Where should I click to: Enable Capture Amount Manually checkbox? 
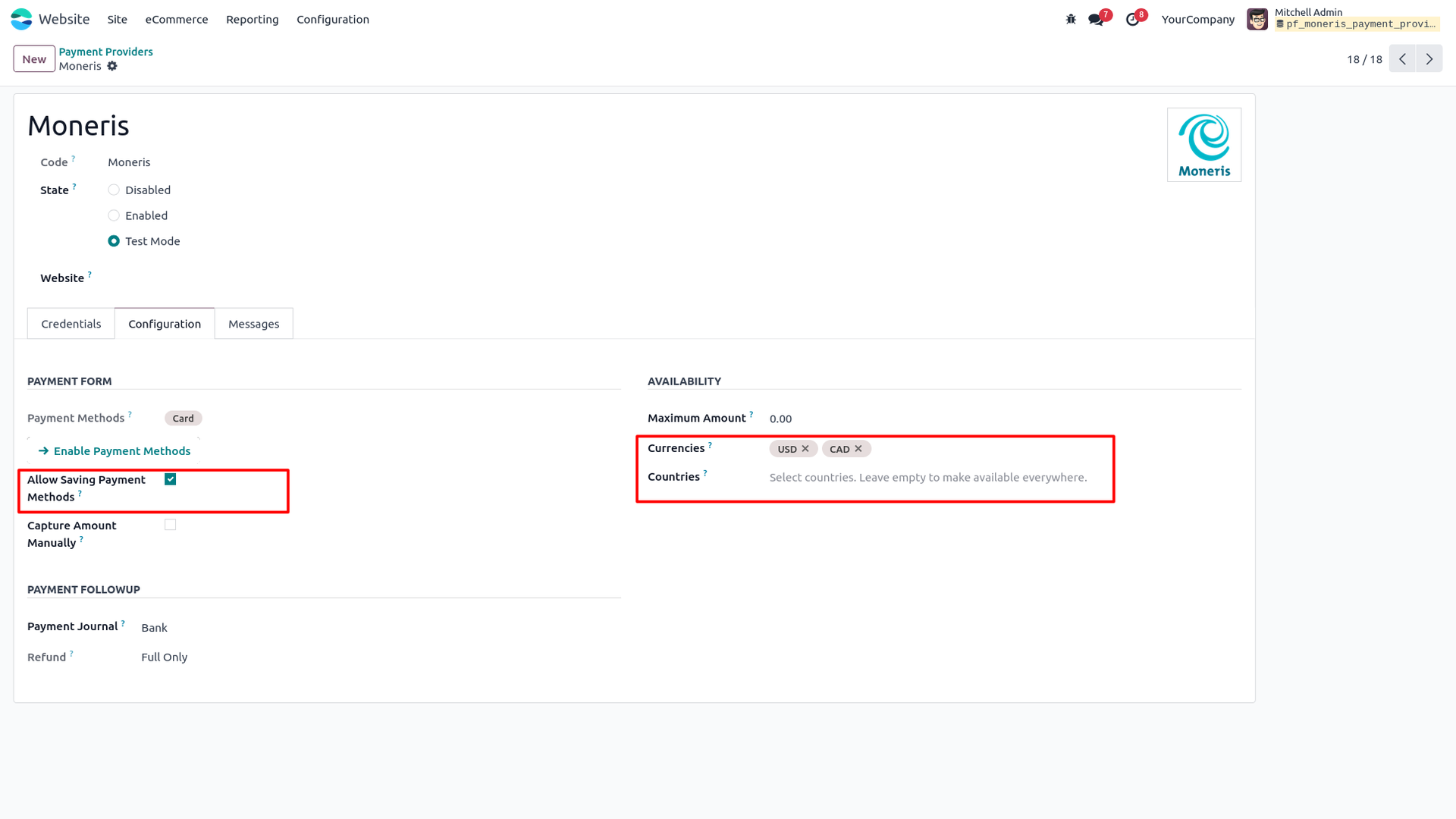(171, 525)
